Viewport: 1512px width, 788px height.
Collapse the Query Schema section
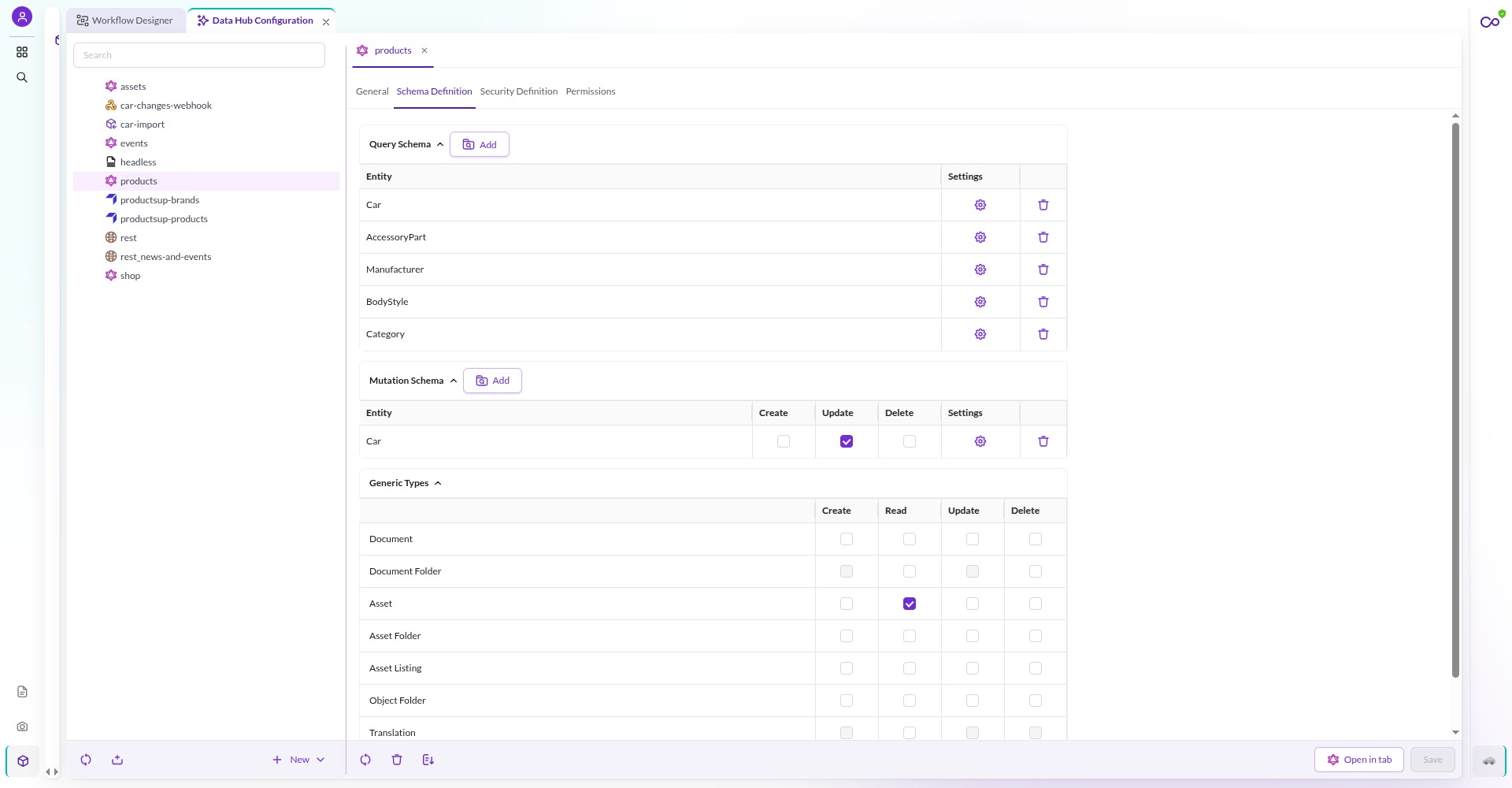pos(440,144)
